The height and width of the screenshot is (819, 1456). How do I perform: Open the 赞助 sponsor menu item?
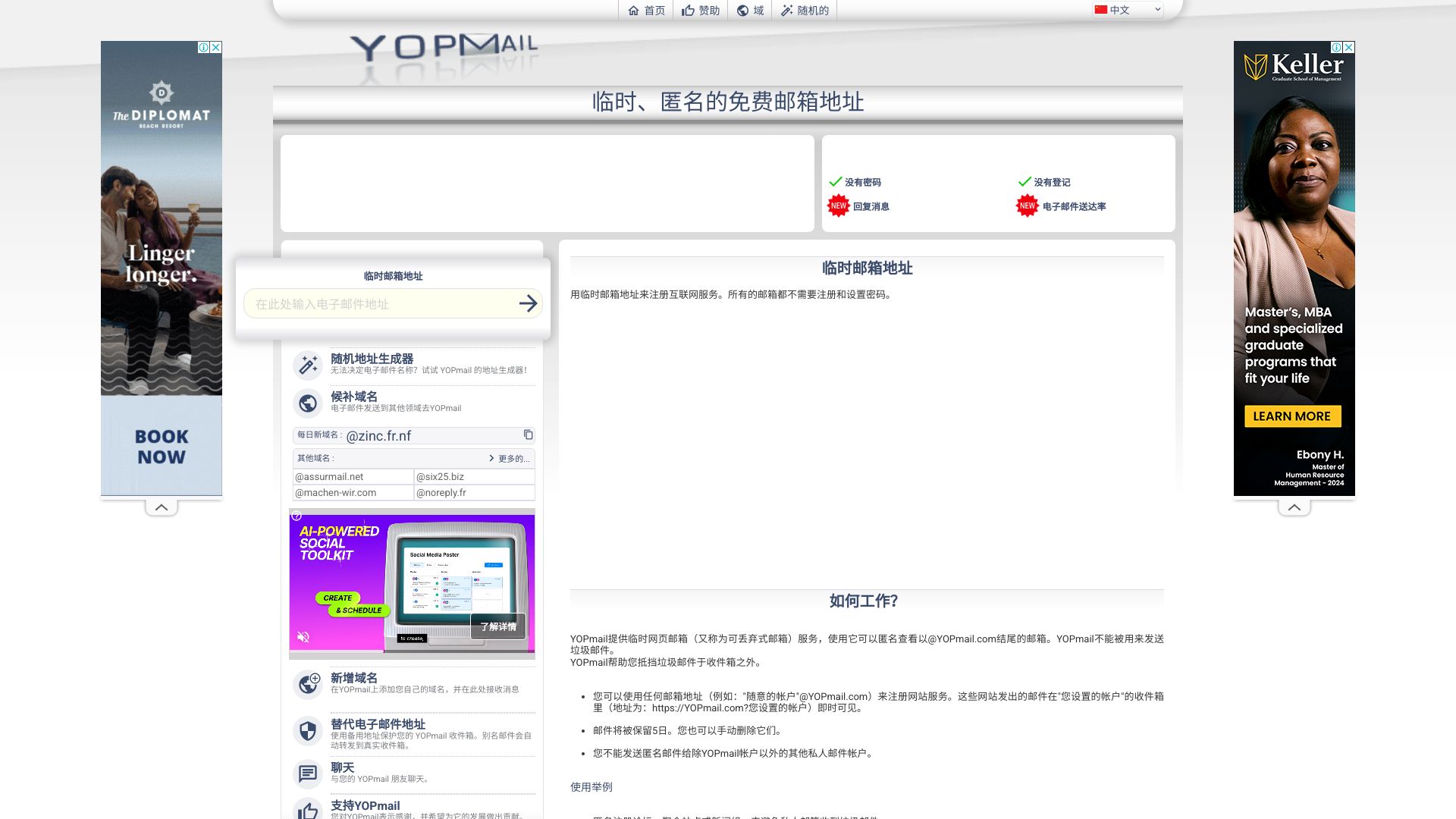tap(701, 11)
